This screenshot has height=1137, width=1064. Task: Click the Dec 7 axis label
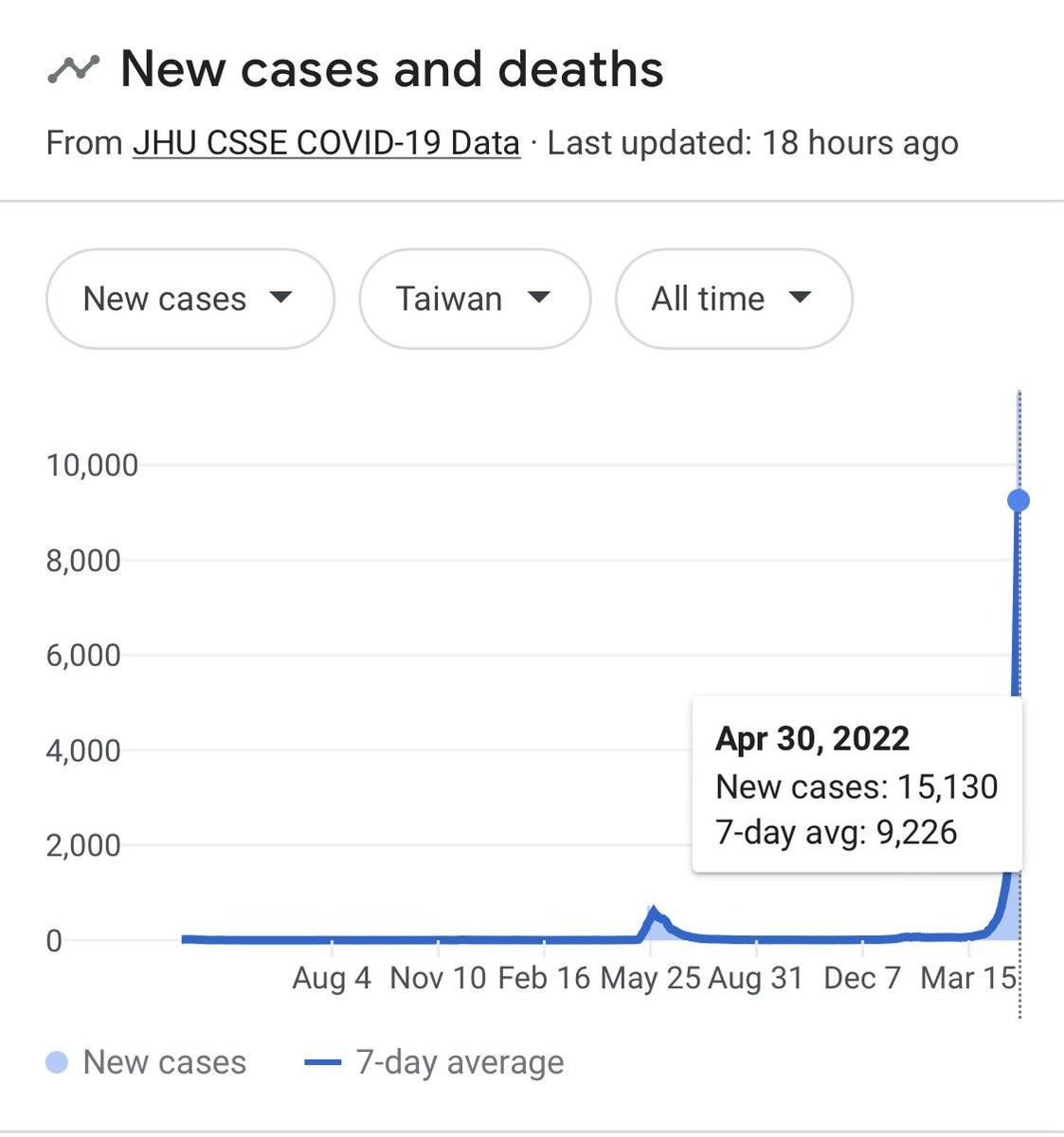click(862, 978)
